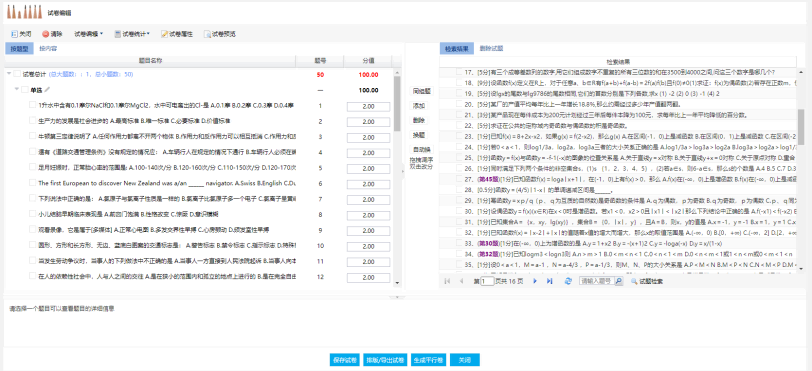Jump to last results page arrow

[x=549, y=281]
